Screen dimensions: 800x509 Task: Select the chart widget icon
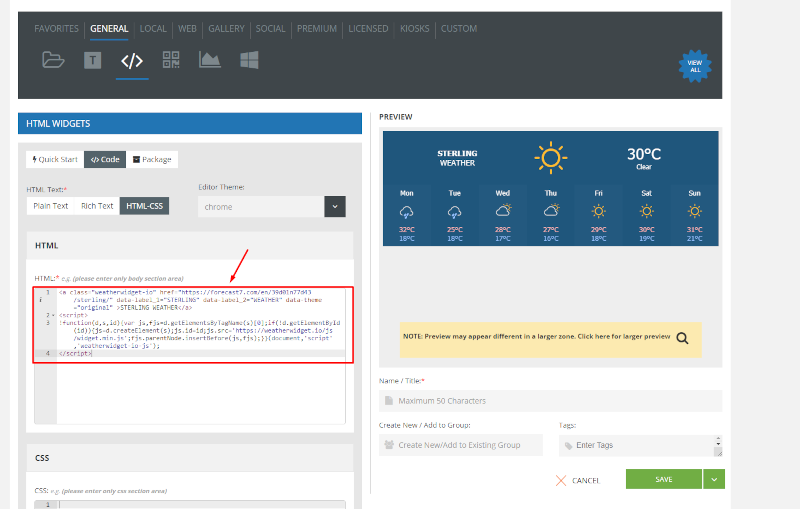point(210,60)
